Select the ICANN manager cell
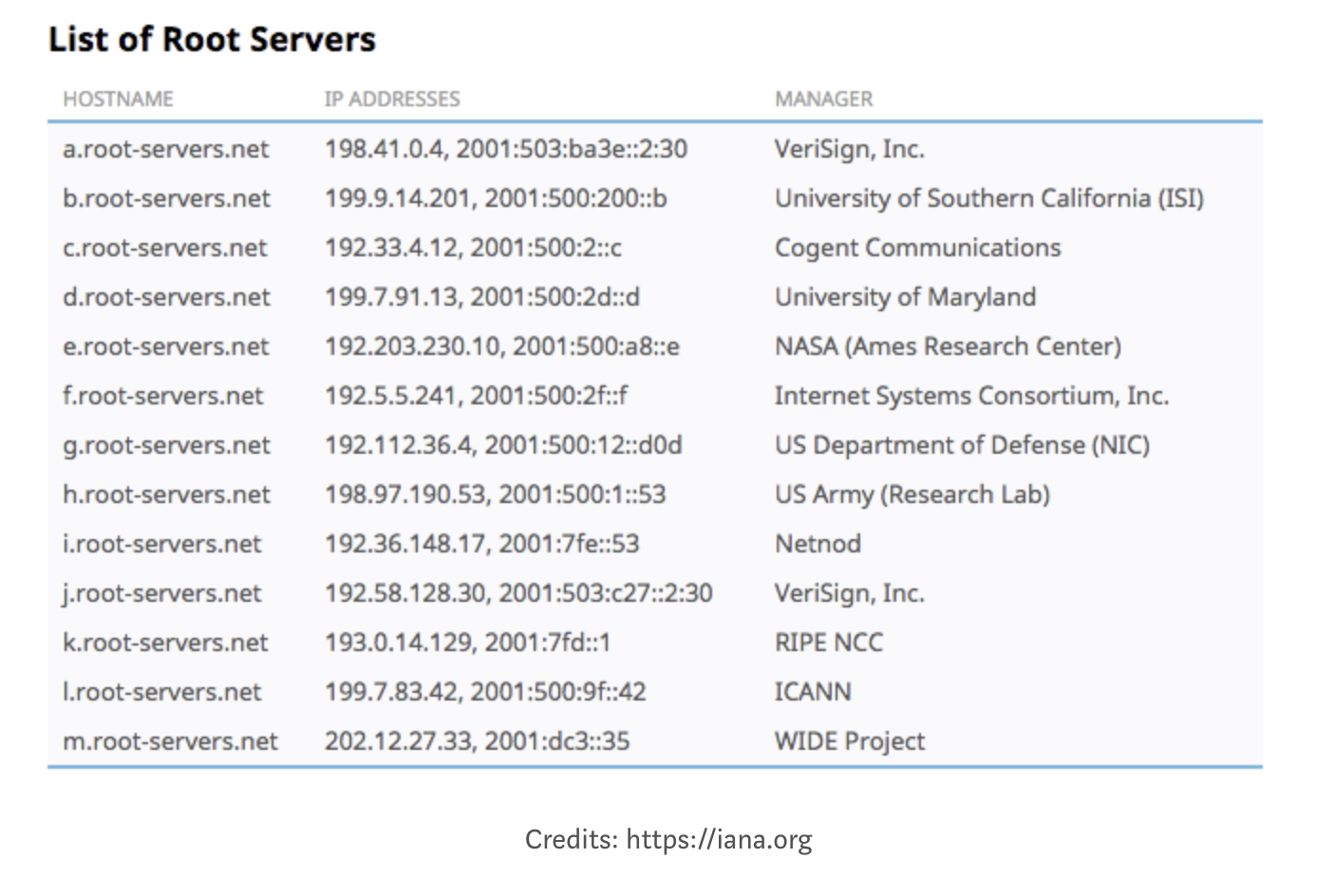Viewport: 1335px width, 896px height. 812,692
